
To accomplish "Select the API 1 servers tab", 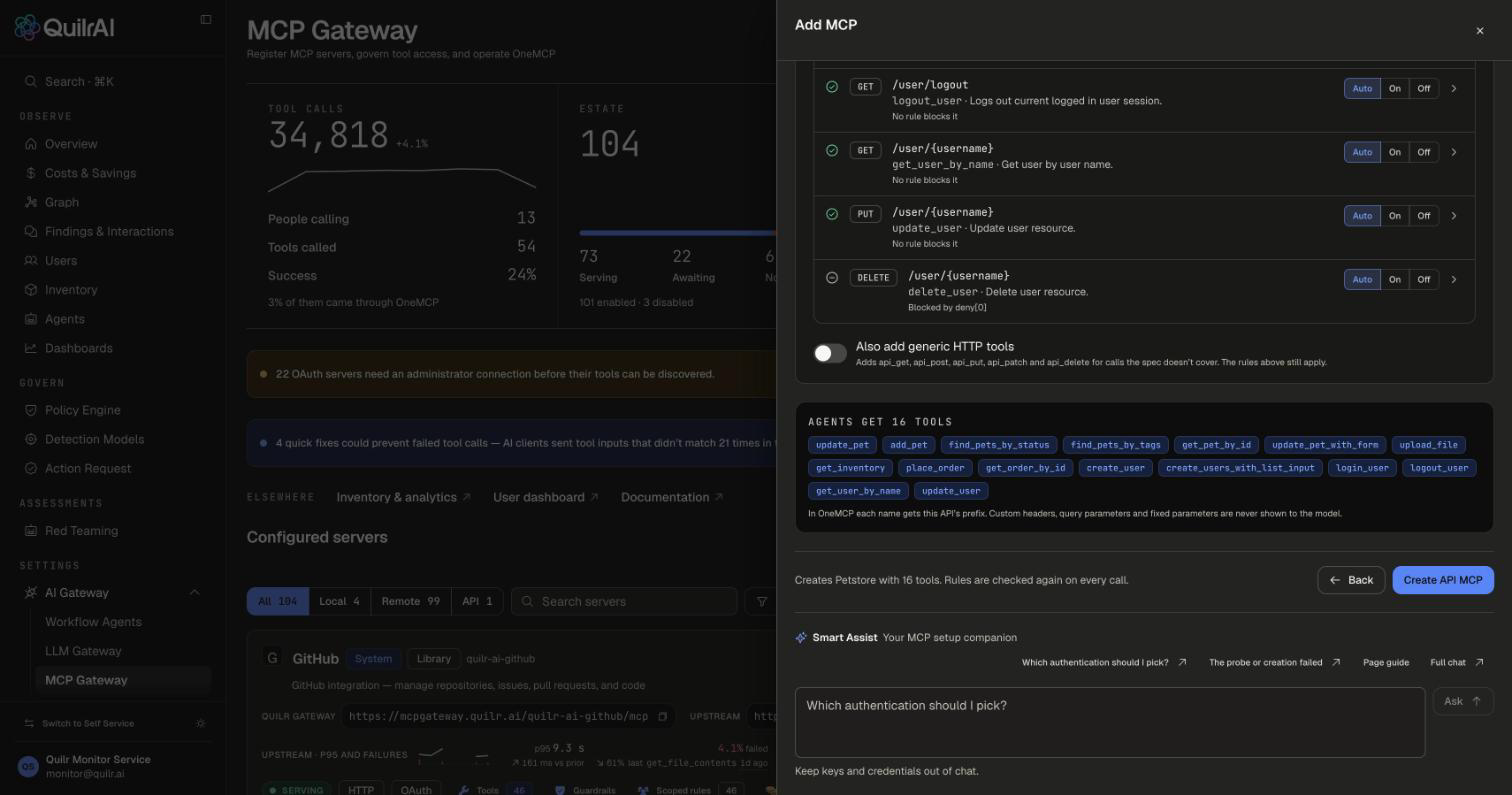I will tap(477, 601).
